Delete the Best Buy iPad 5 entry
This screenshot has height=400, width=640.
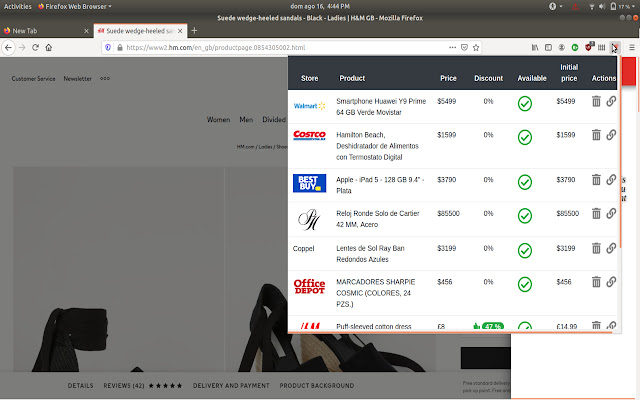(596, 180)
